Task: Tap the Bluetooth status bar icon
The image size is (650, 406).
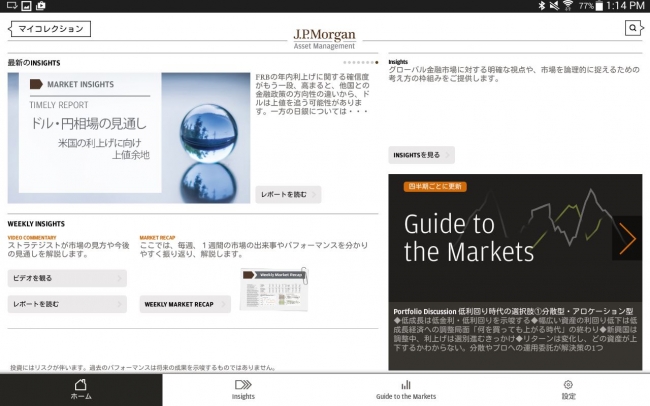Action: pyautogui.click(x=541, y=6)
